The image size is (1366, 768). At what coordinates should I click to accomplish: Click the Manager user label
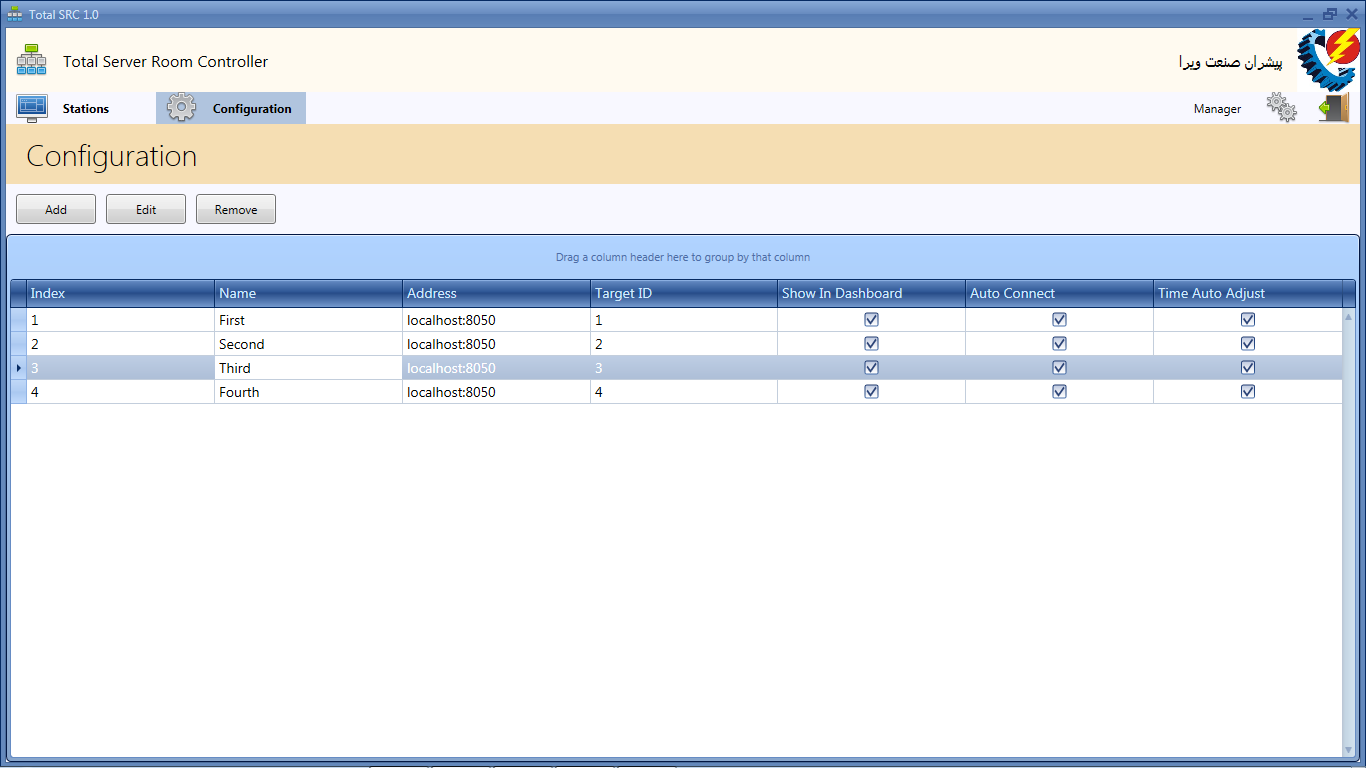1217,109
